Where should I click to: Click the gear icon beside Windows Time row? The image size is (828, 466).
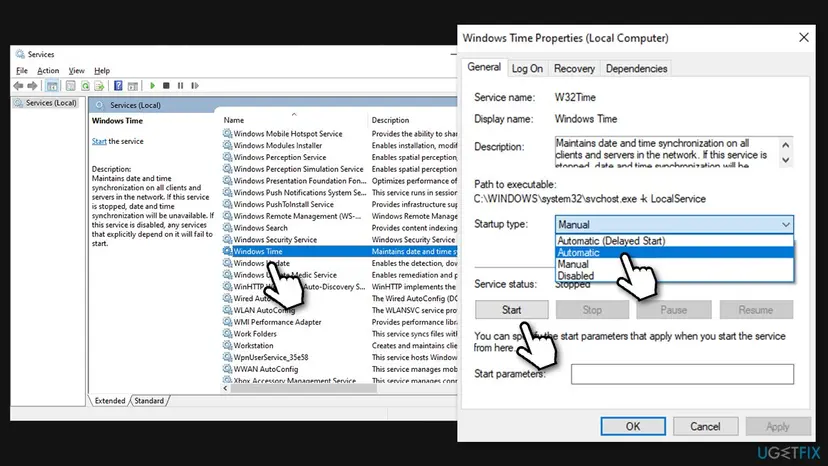(x=228, y=251)
